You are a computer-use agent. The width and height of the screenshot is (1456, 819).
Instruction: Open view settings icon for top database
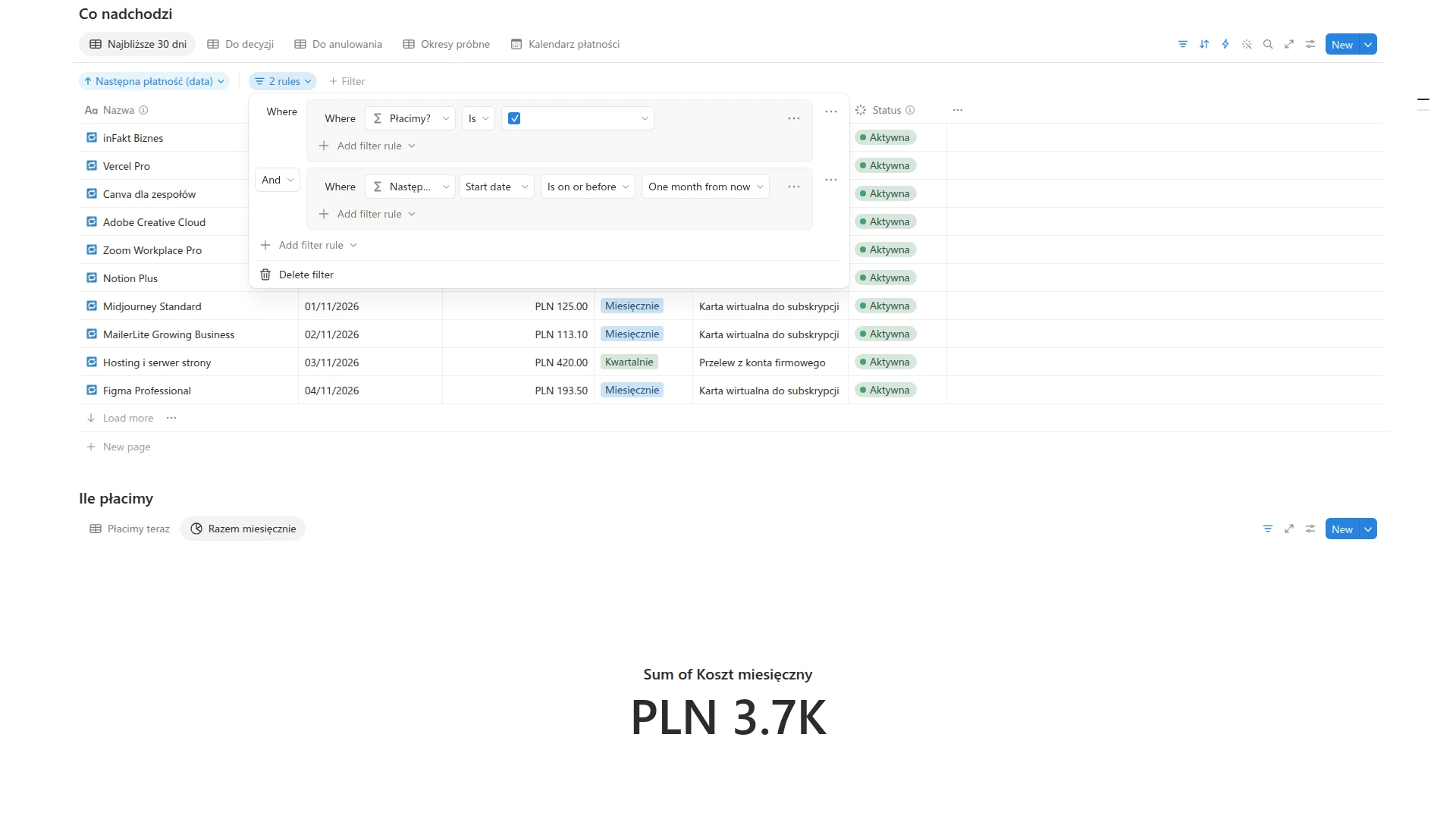tap(1310, 44)
